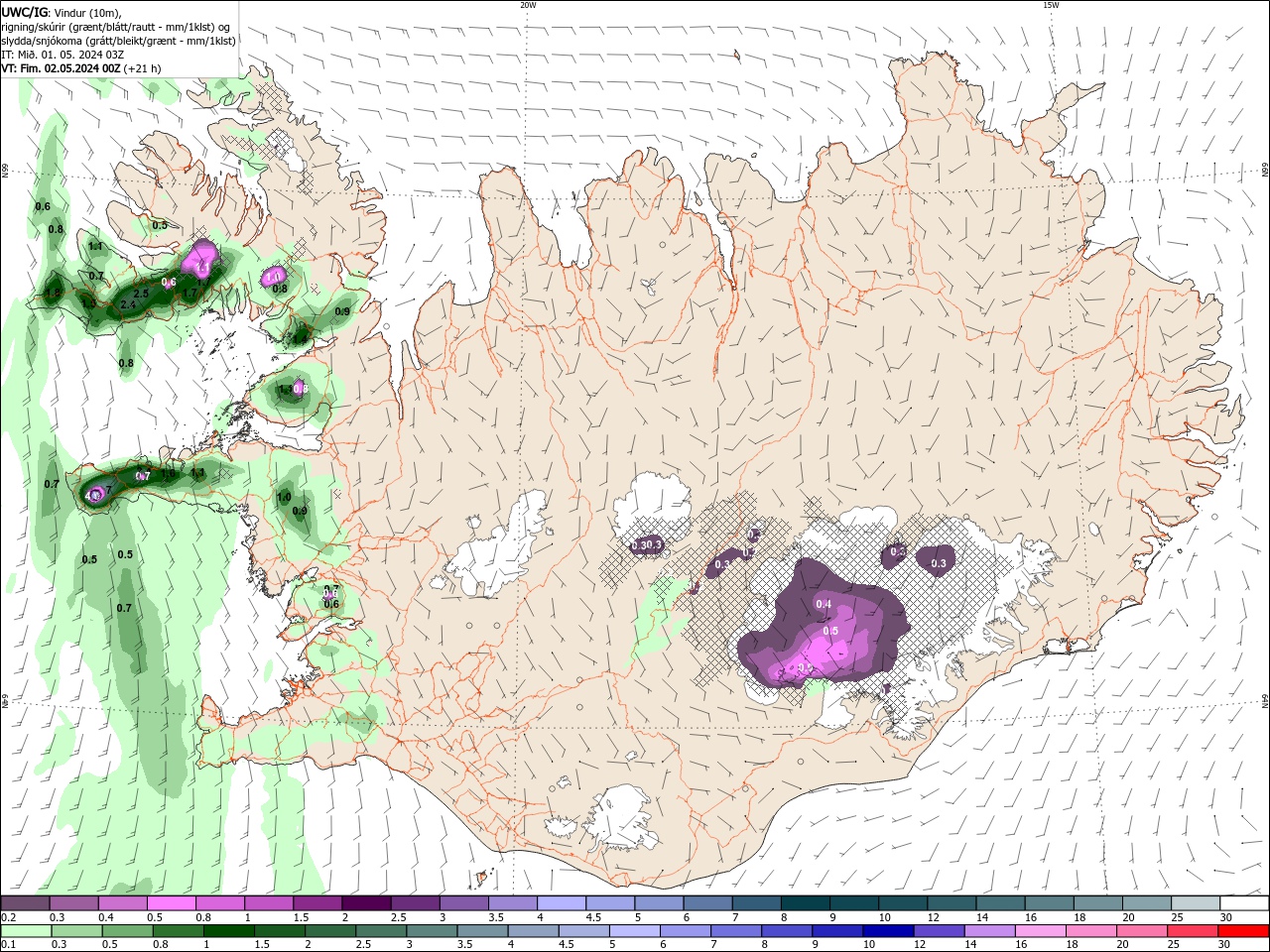This screenshot has width=1270, height=952.
Task: Click the '0.2' label on the upper color scale
Action: coord(8,918)
